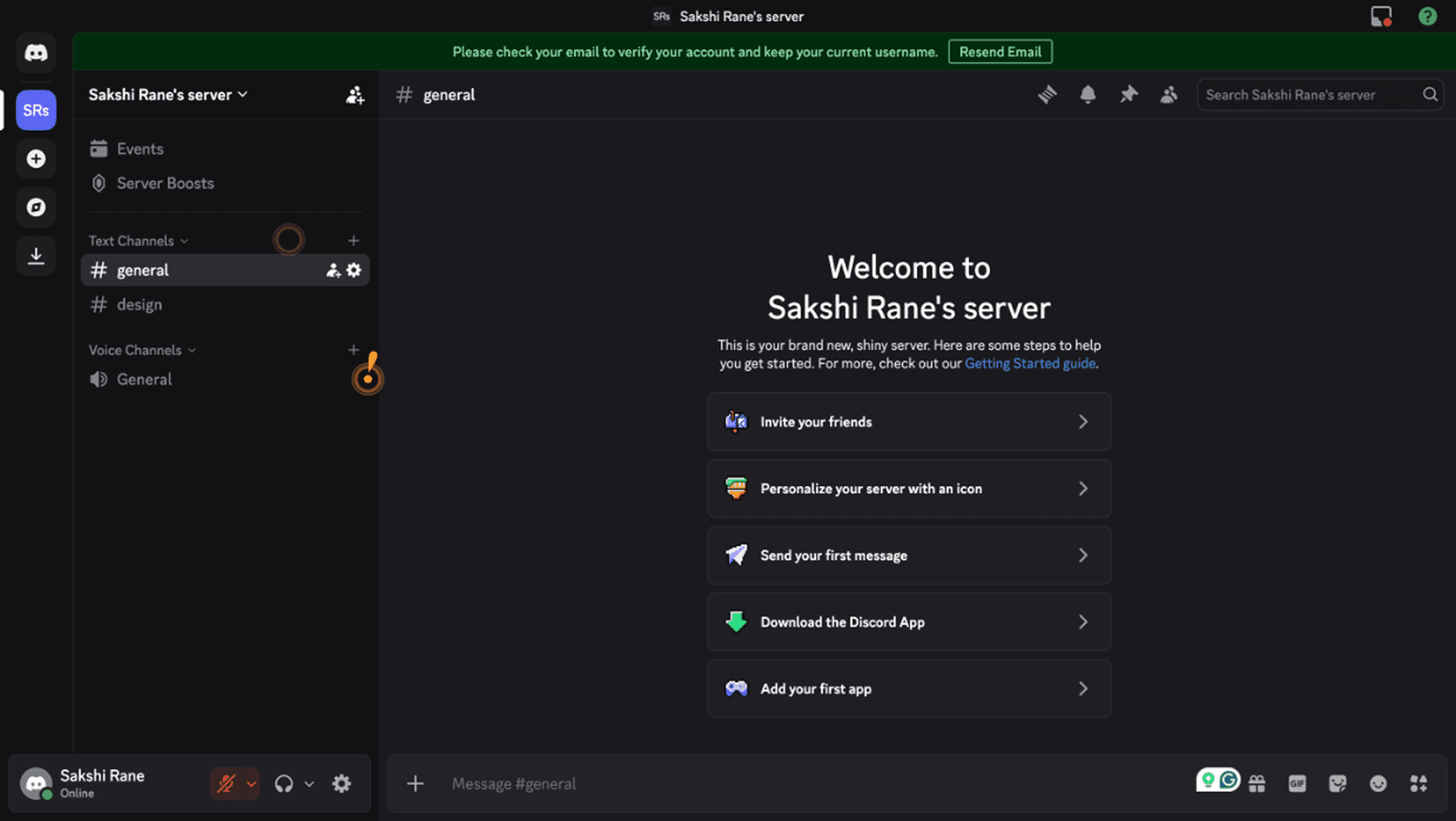Screen dimensions: 1456x821
Task: Click Send your first message card
Action: pyautogui.click(x=909, y=555)
